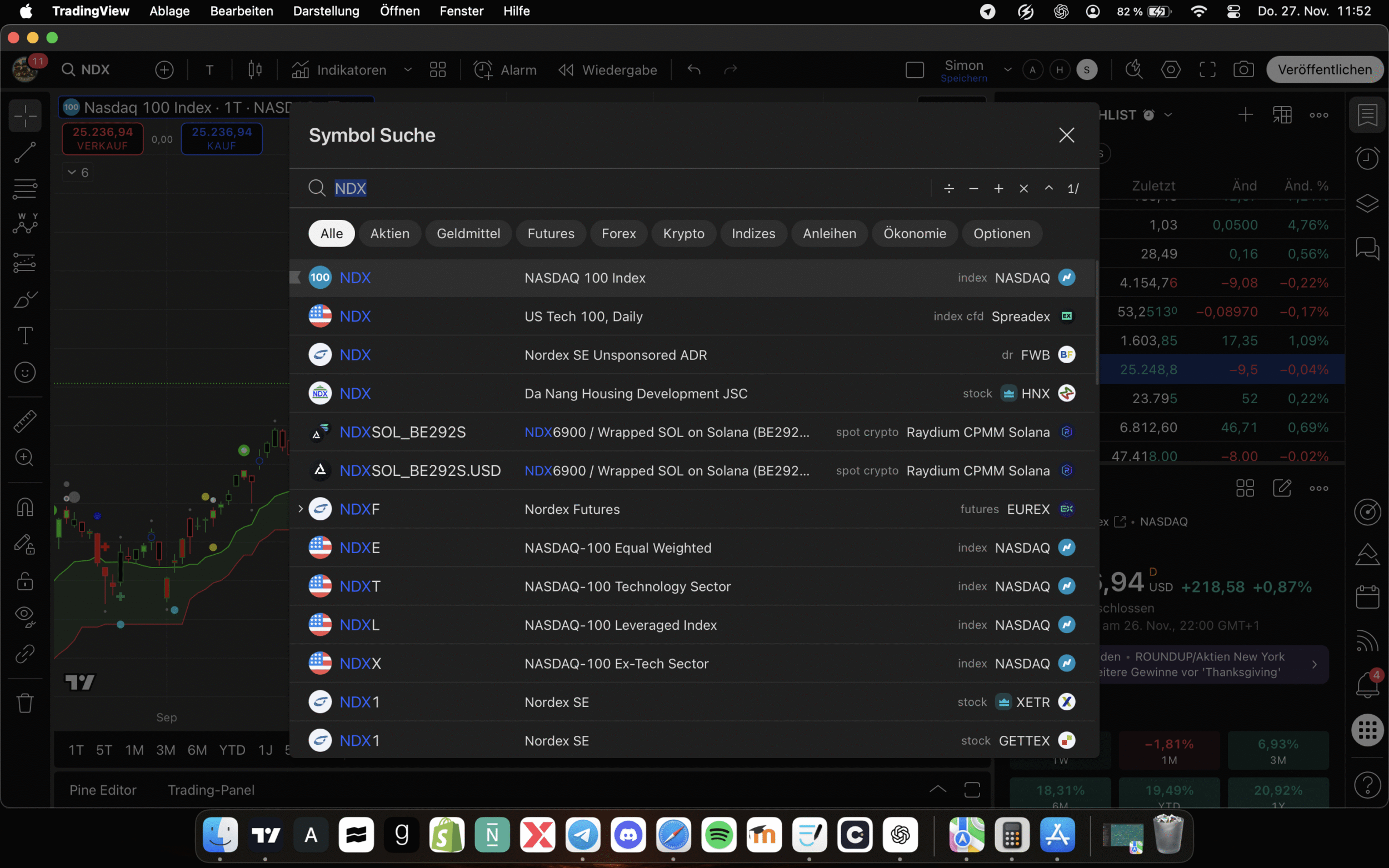Click the Veröffentlichen button
This screenshot has height=868, width=1389.
1325,70
